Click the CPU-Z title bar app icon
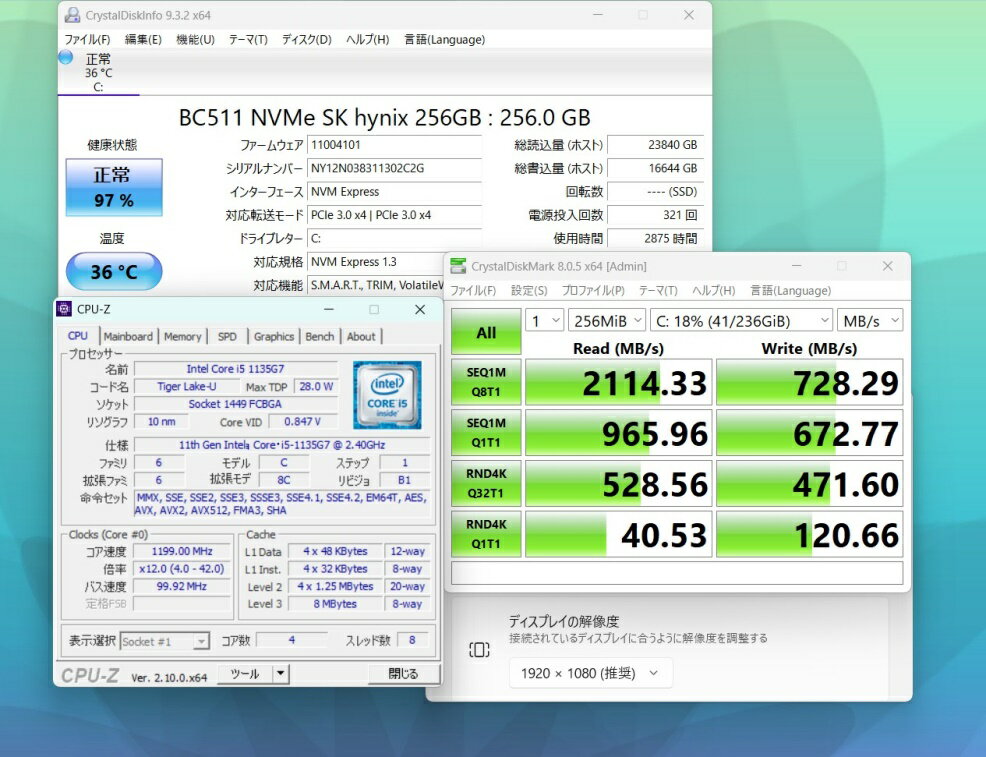986x757 pixels. (65, 309)
